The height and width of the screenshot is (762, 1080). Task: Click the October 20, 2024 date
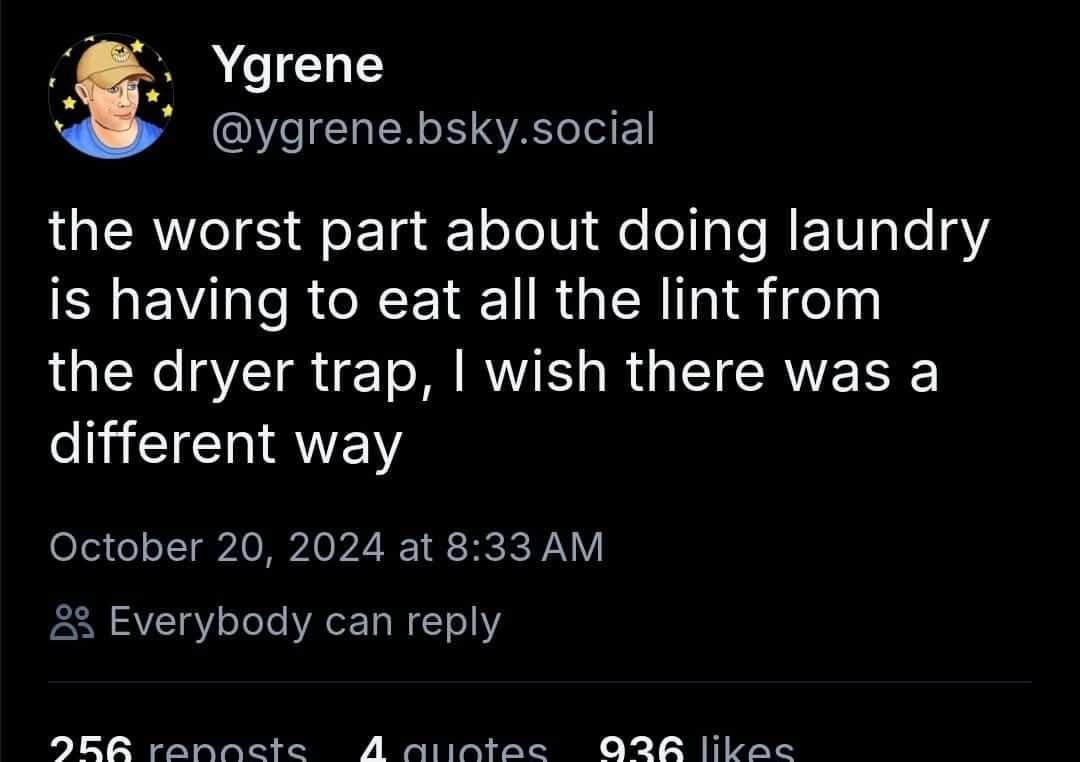click(x=217, y=547)
